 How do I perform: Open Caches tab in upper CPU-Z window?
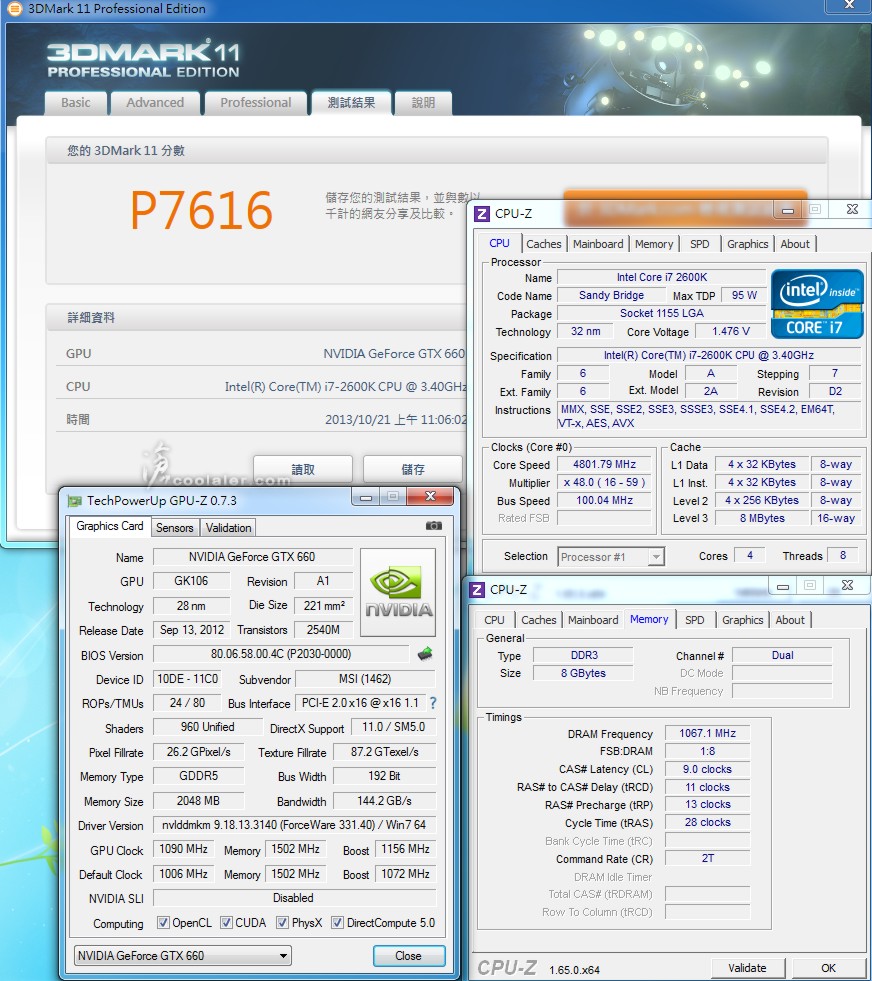coord(544,244)
